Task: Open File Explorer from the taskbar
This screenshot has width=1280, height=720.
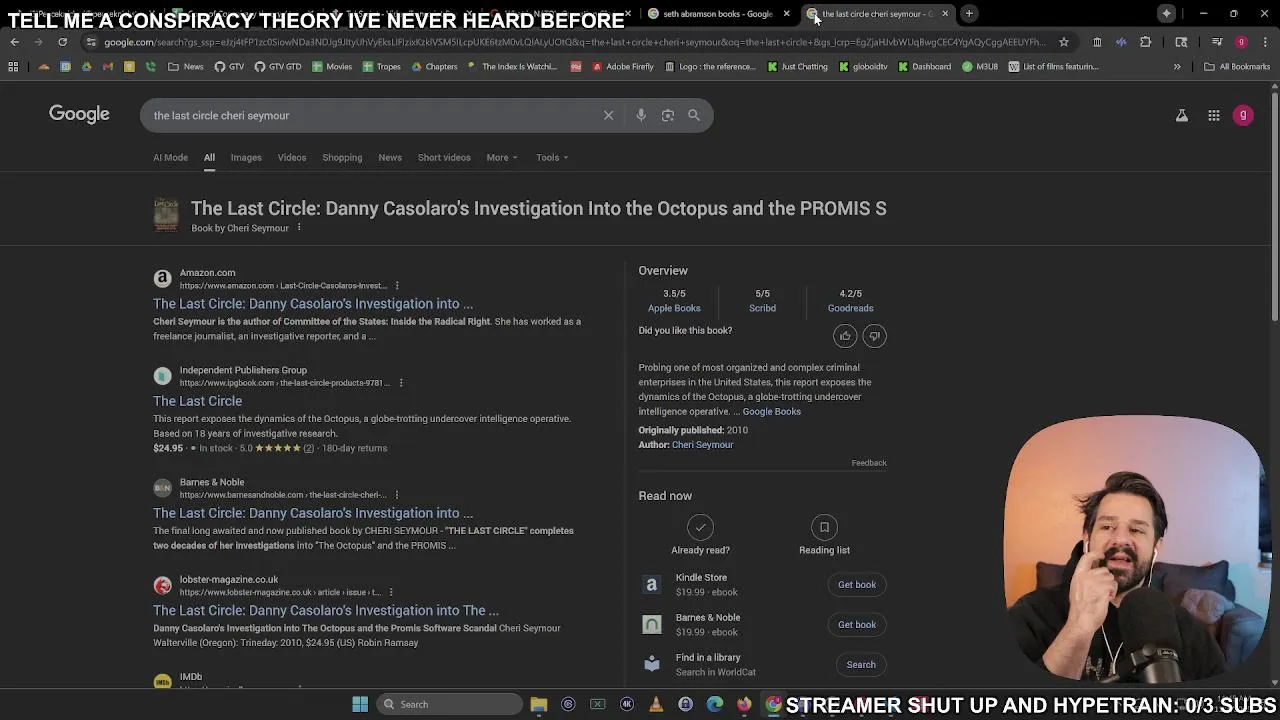Action: coord(539,704)
